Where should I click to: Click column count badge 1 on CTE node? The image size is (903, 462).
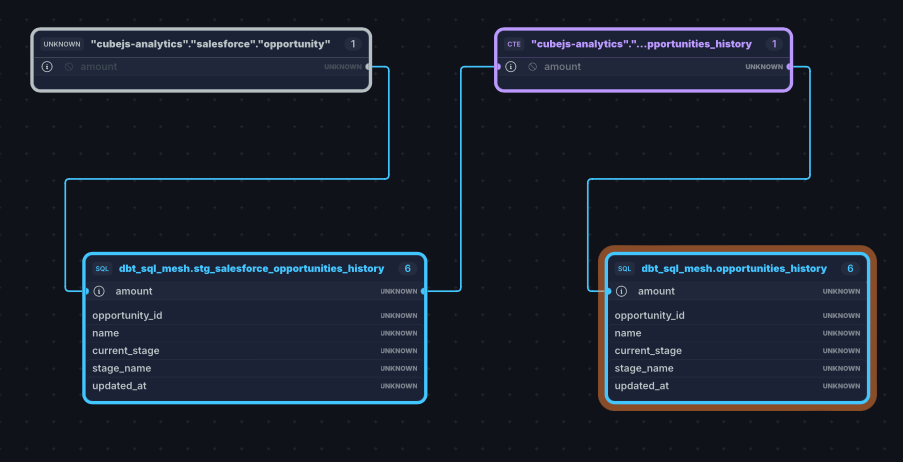(774, 44)
